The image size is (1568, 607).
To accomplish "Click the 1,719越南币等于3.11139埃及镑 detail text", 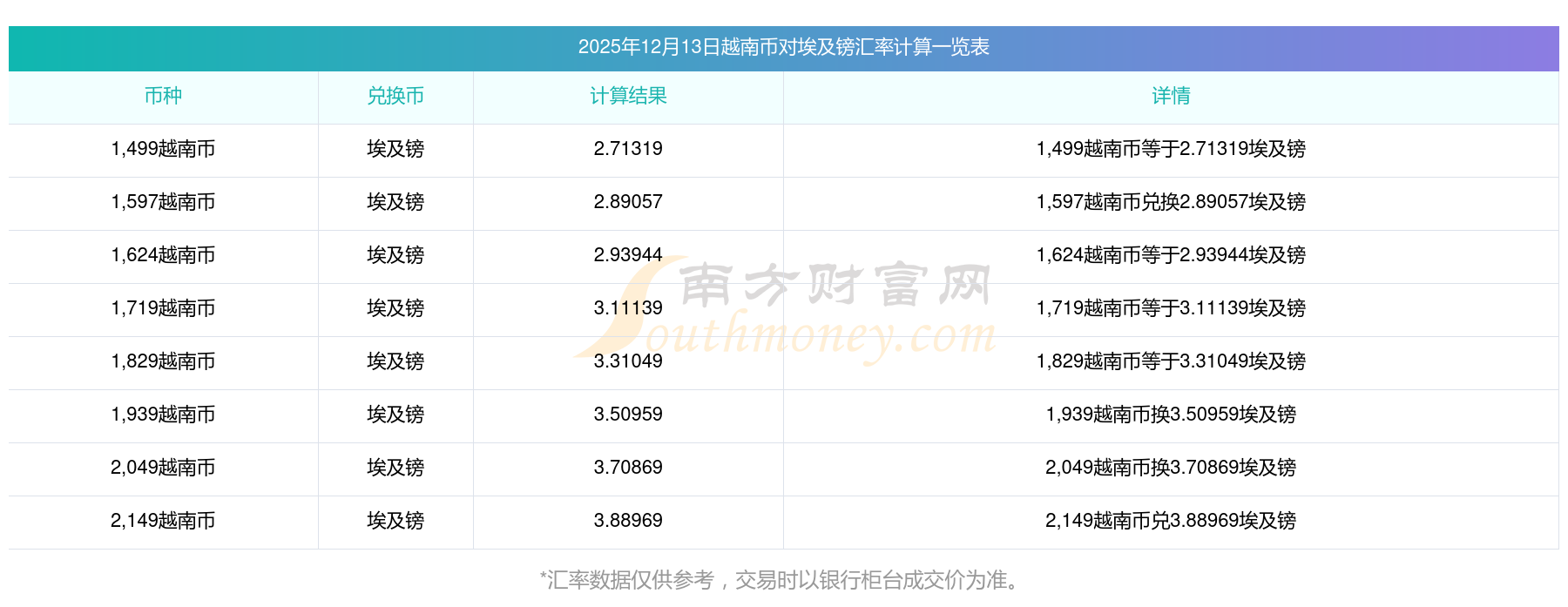I will pyautogui.click(x=1171, y=308).
